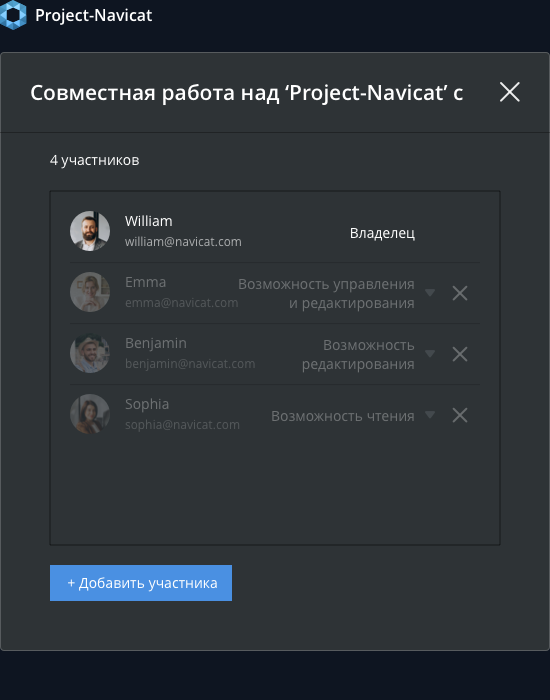Click the Добавить участника button
The width and height of the screenshot is (550, 700).
[141, 583]
